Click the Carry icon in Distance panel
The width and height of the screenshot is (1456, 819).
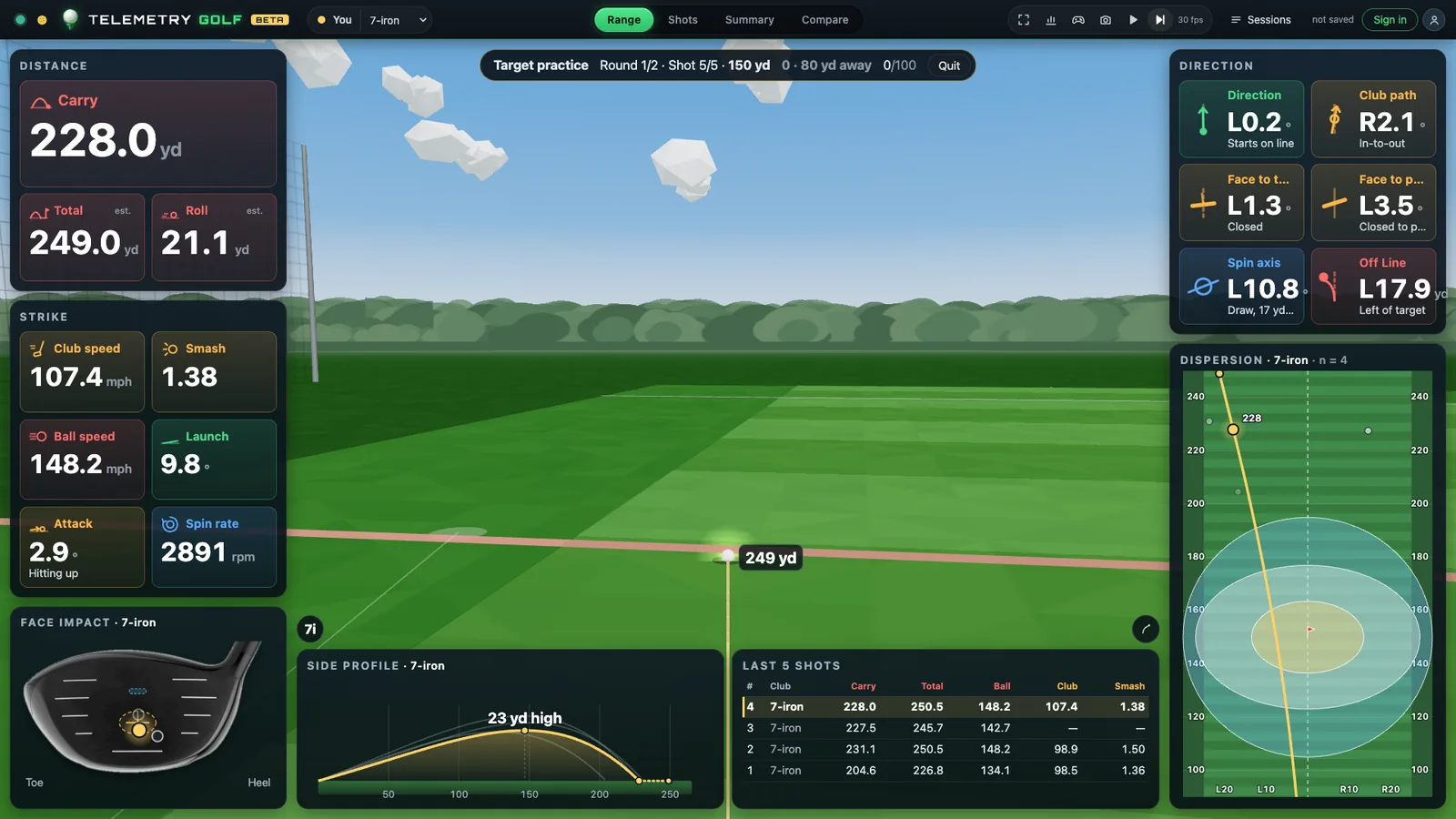41,102
